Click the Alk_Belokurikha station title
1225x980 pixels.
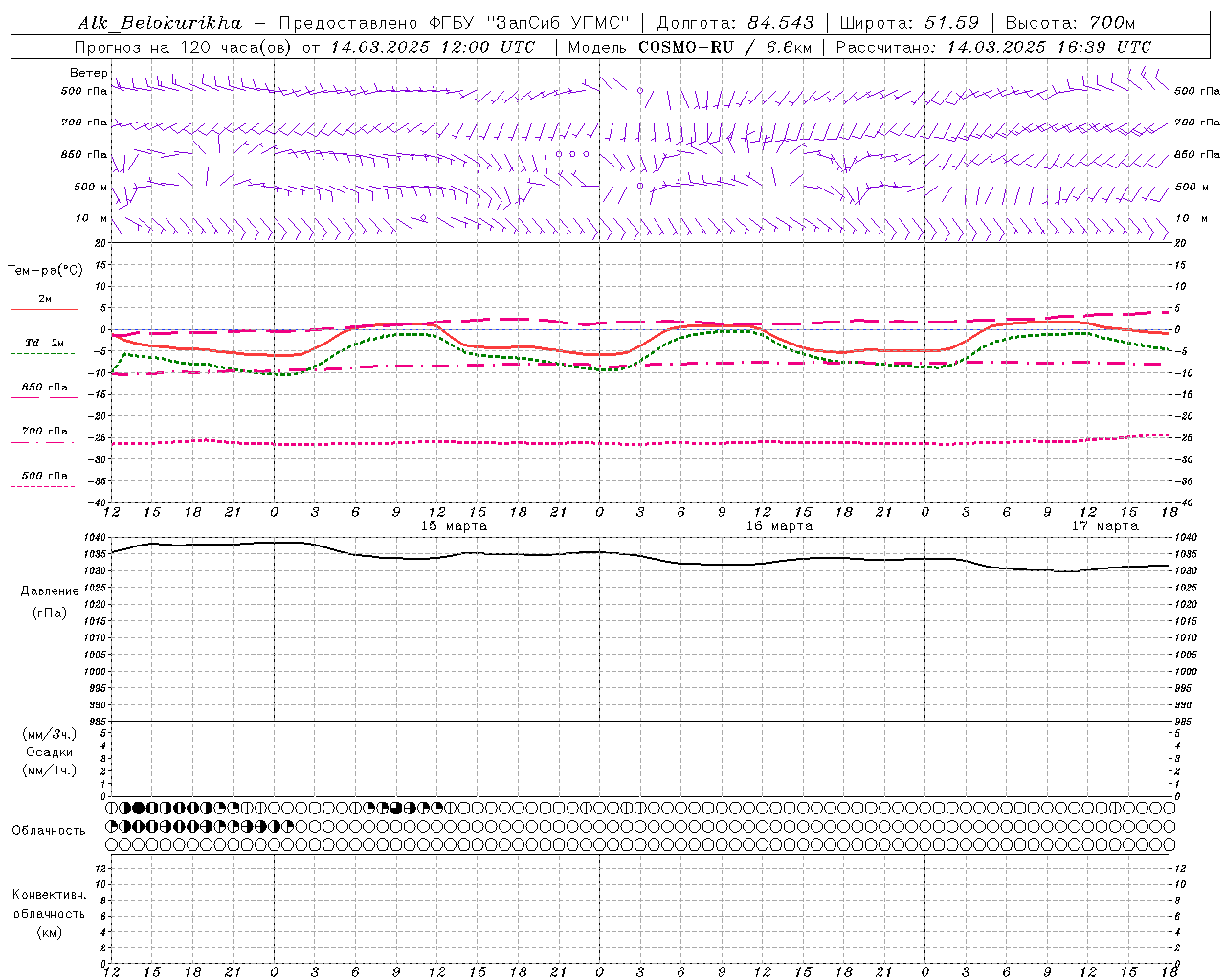(x=160, y=23)
